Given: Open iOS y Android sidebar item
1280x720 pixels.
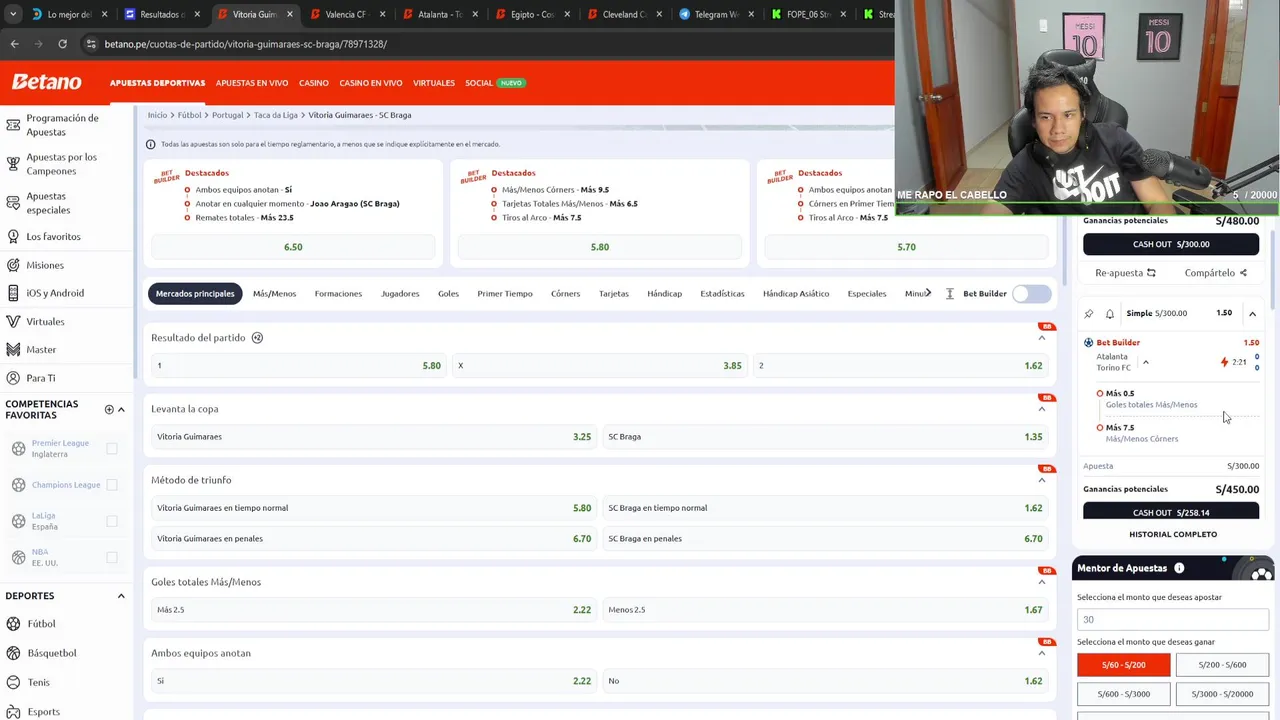Looking at the screenshot, I should click(x=55, y=293).
